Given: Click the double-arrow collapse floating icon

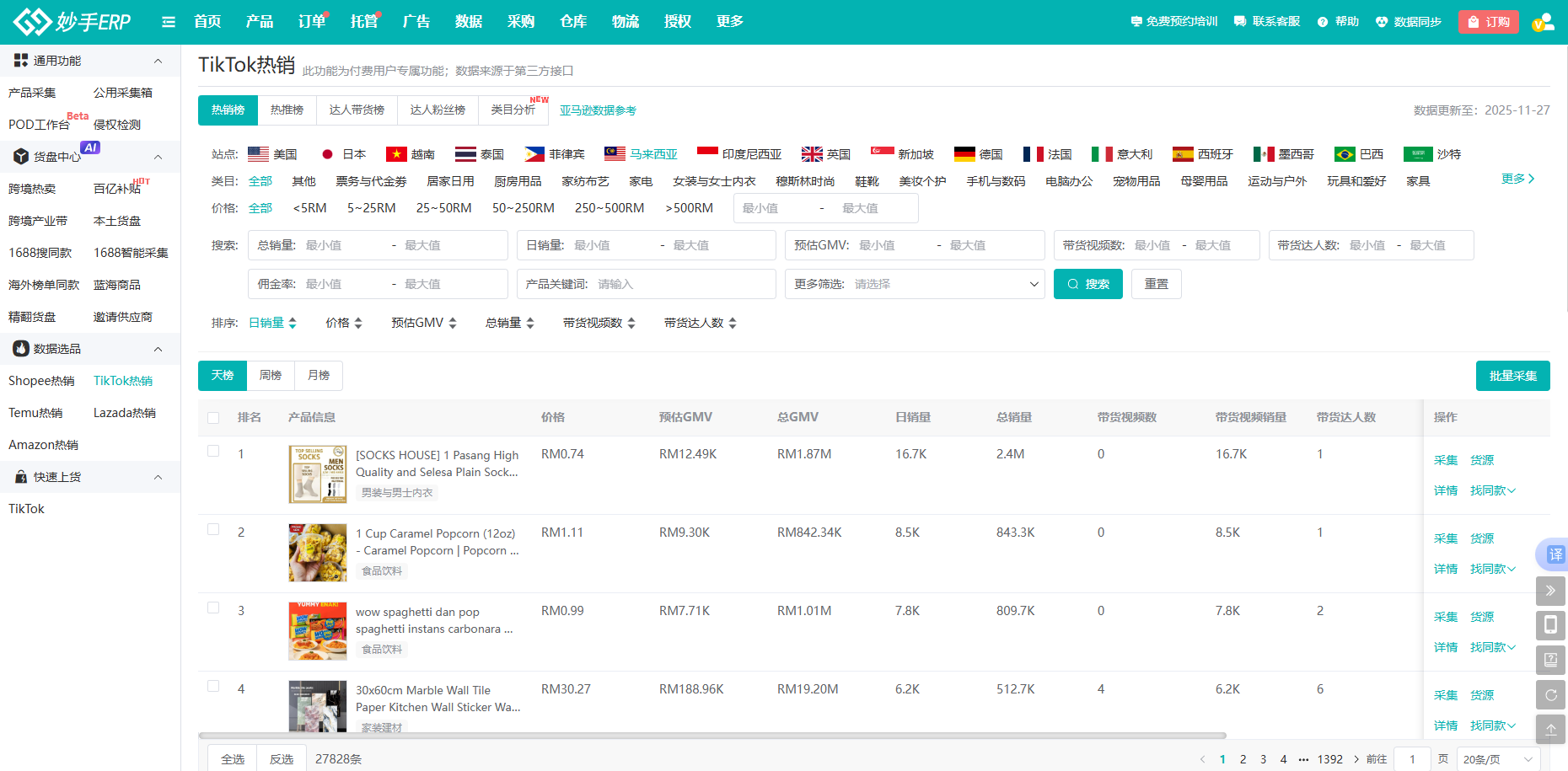Looking at the screenshot, I should click(1550, 591).
